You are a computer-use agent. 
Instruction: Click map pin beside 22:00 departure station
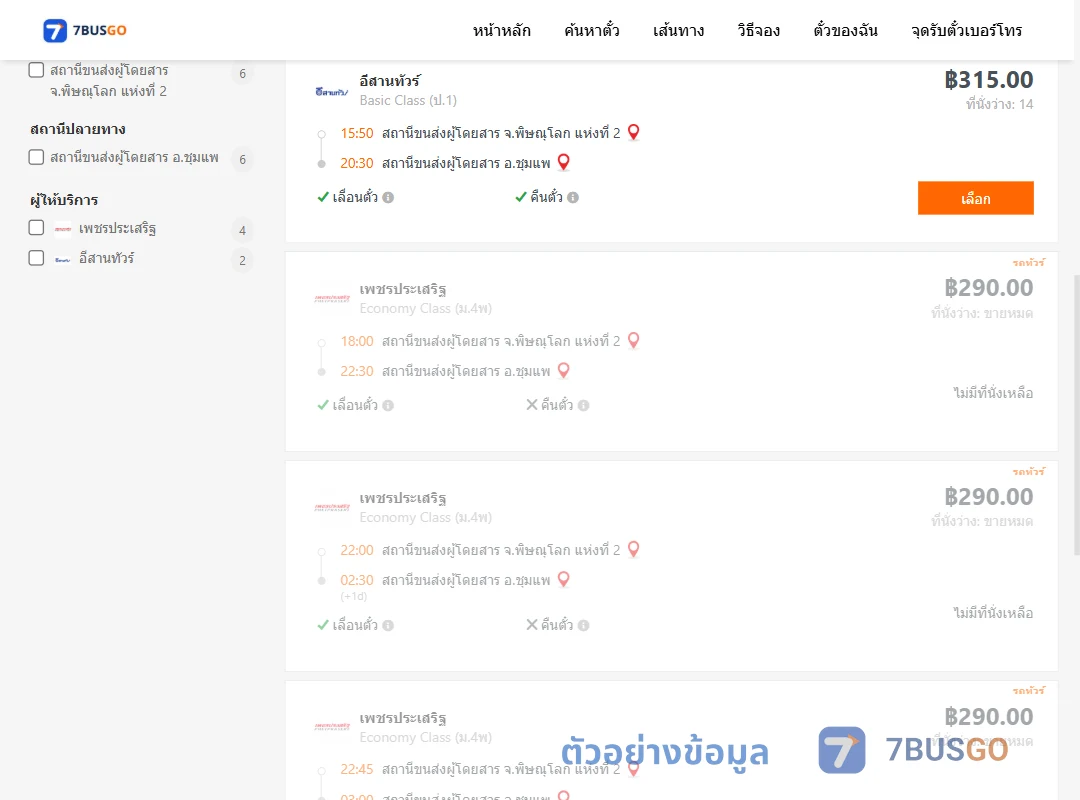[x=634, y=549]
